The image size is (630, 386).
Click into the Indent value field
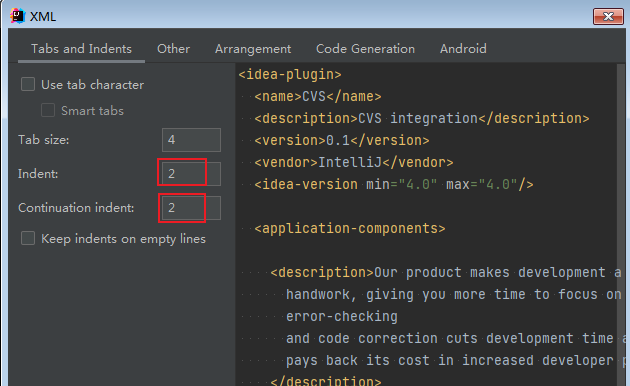(x=191, y=174)
